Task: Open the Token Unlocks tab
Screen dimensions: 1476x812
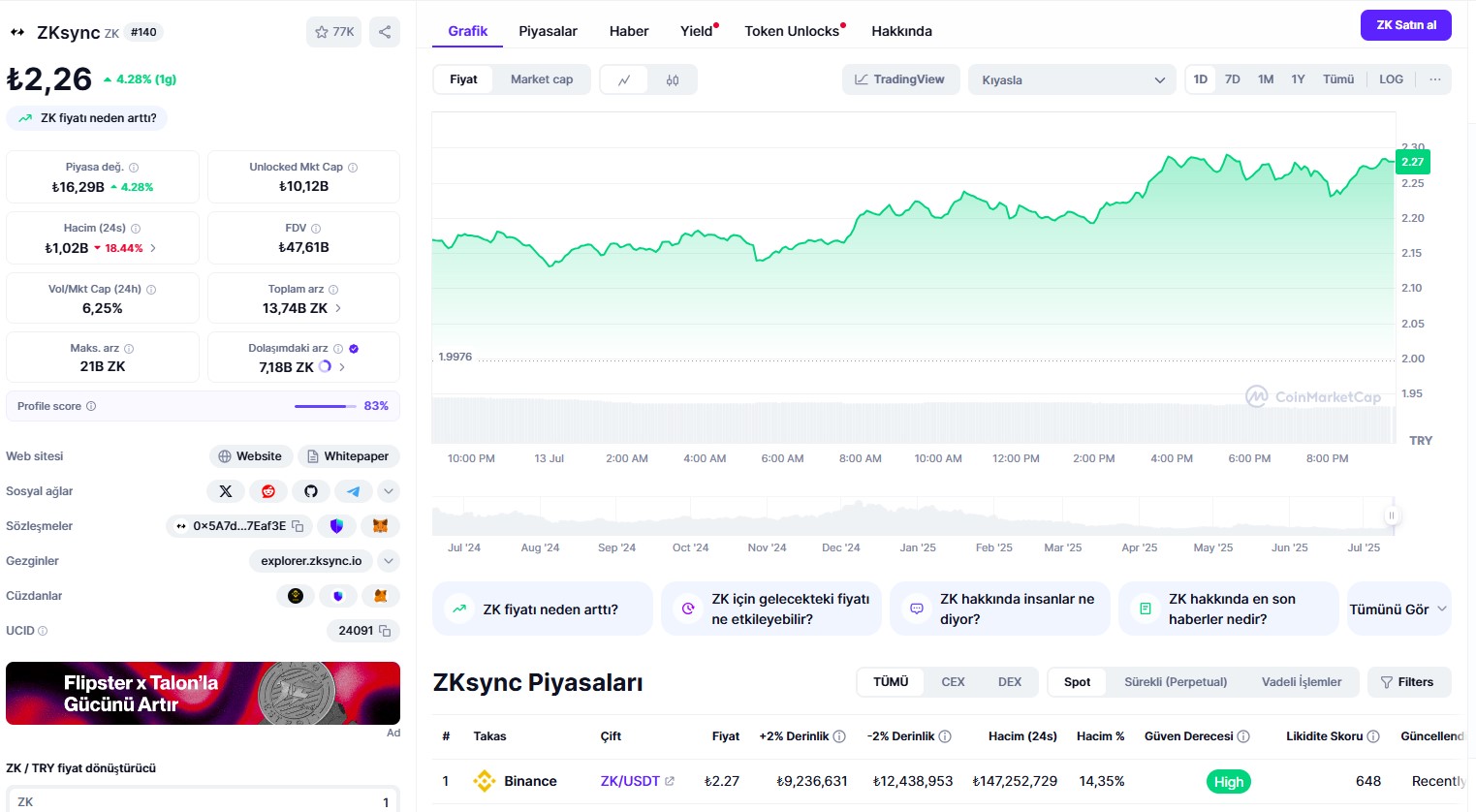Action: tap(792, 31)
